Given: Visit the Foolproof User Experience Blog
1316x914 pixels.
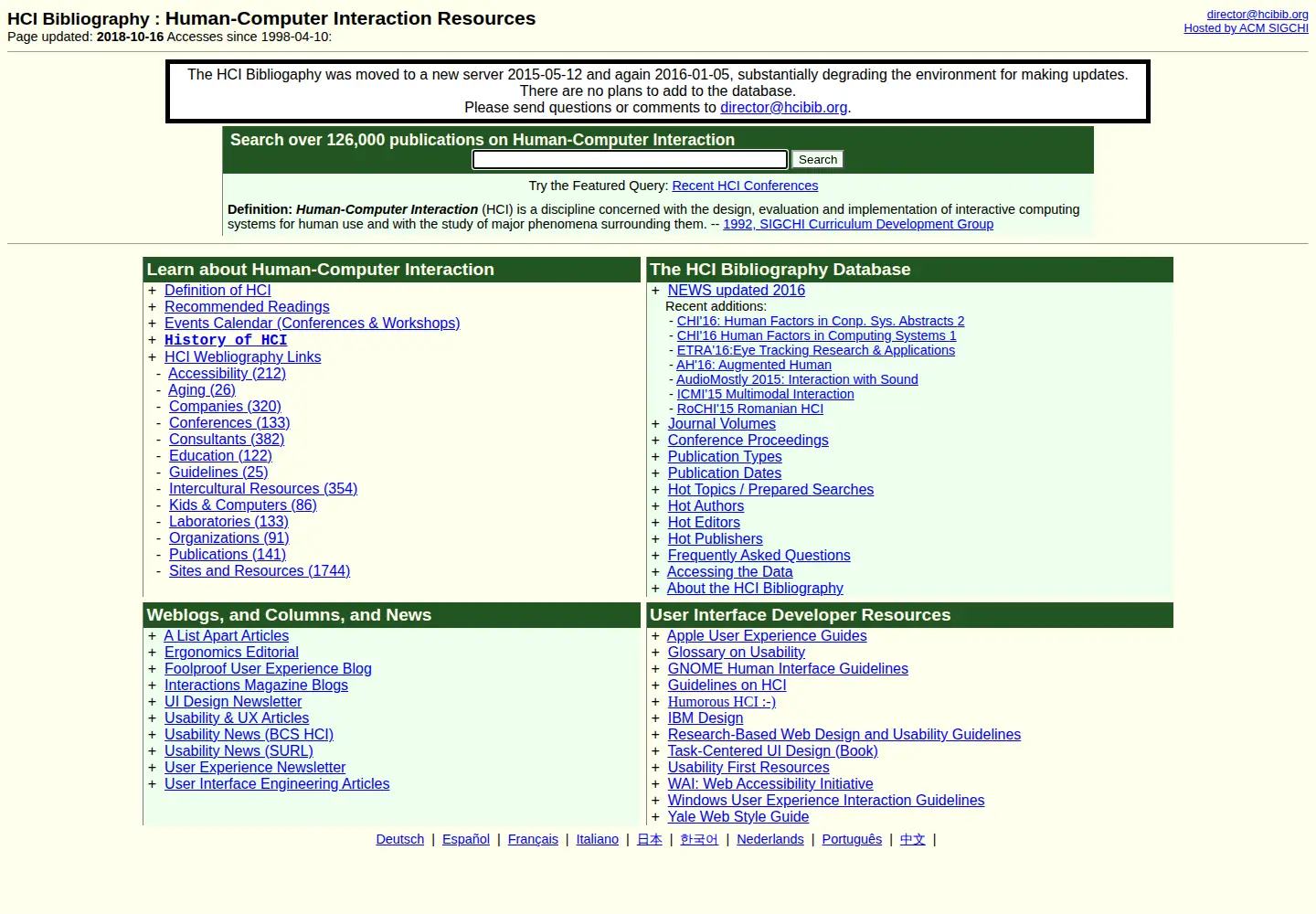Looking at the screenshot, I should (x=268, y=669).
